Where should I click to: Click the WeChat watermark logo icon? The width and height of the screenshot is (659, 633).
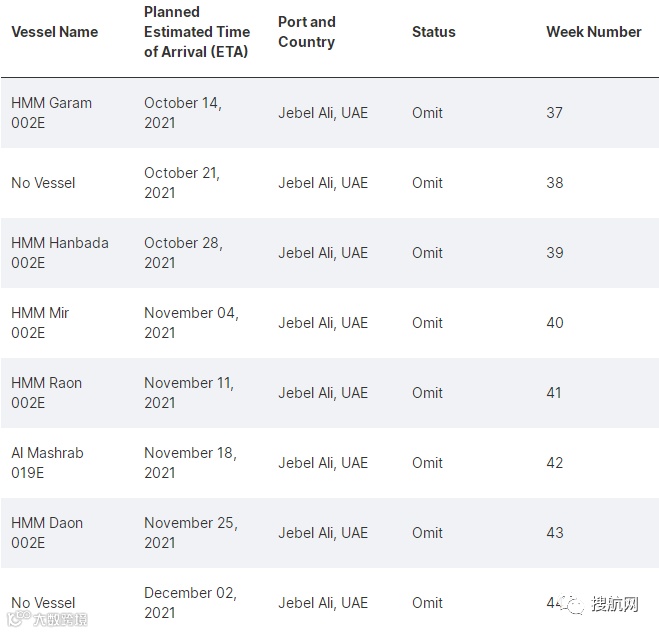click(572, 604)
